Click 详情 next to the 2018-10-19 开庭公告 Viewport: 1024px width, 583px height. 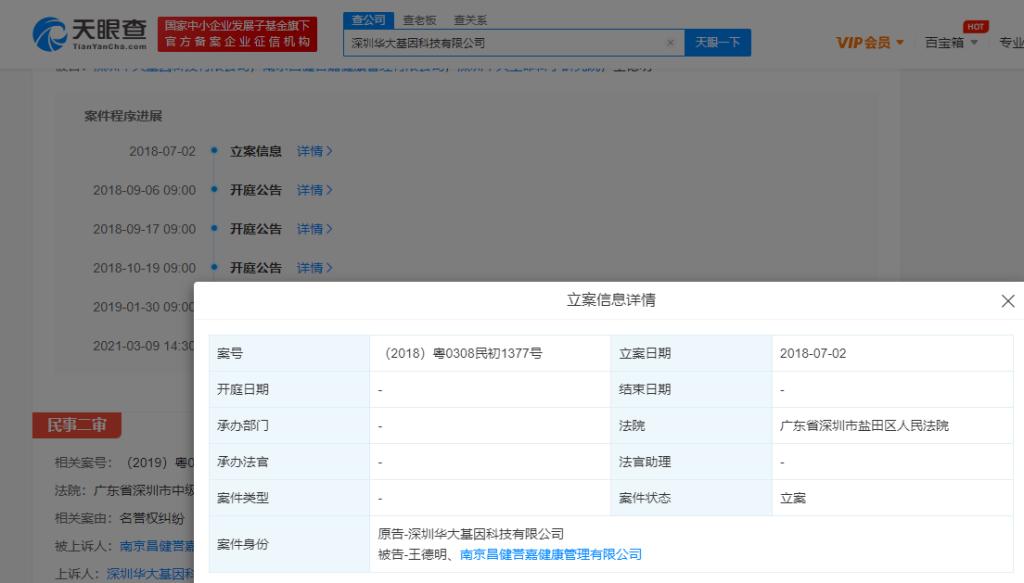tap(315, 268)
